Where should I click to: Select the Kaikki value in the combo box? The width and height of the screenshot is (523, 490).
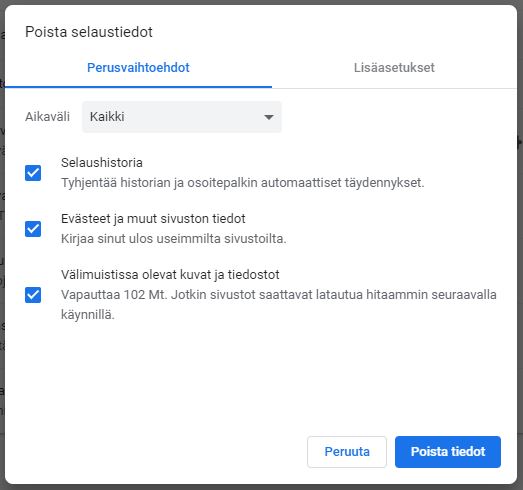[107, 117]
